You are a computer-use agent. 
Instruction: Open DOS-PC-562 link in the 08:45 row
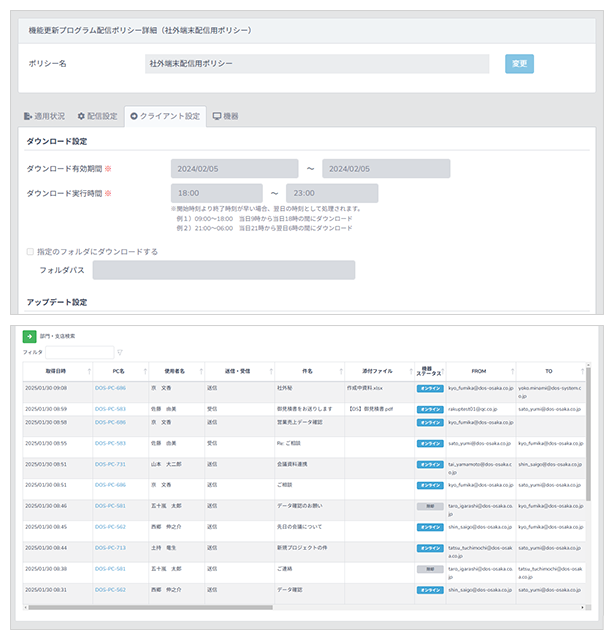(x=110, y=527)
